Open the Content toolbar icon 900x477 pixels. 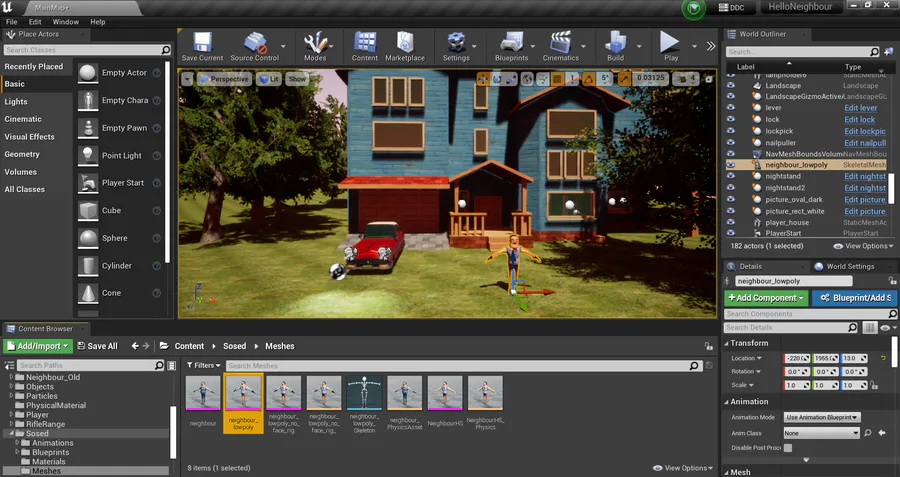(364, 46)
